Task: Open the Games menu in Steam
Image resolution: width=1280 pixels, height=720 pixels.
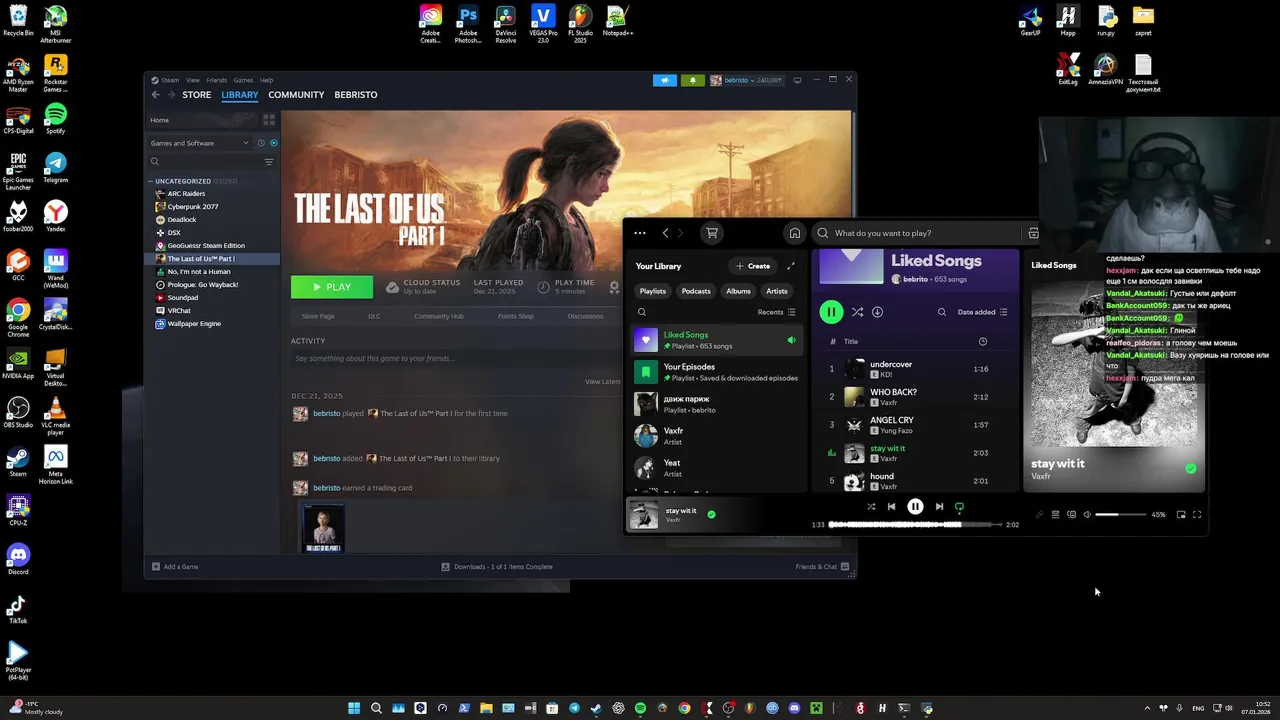Action: (243, 80)
